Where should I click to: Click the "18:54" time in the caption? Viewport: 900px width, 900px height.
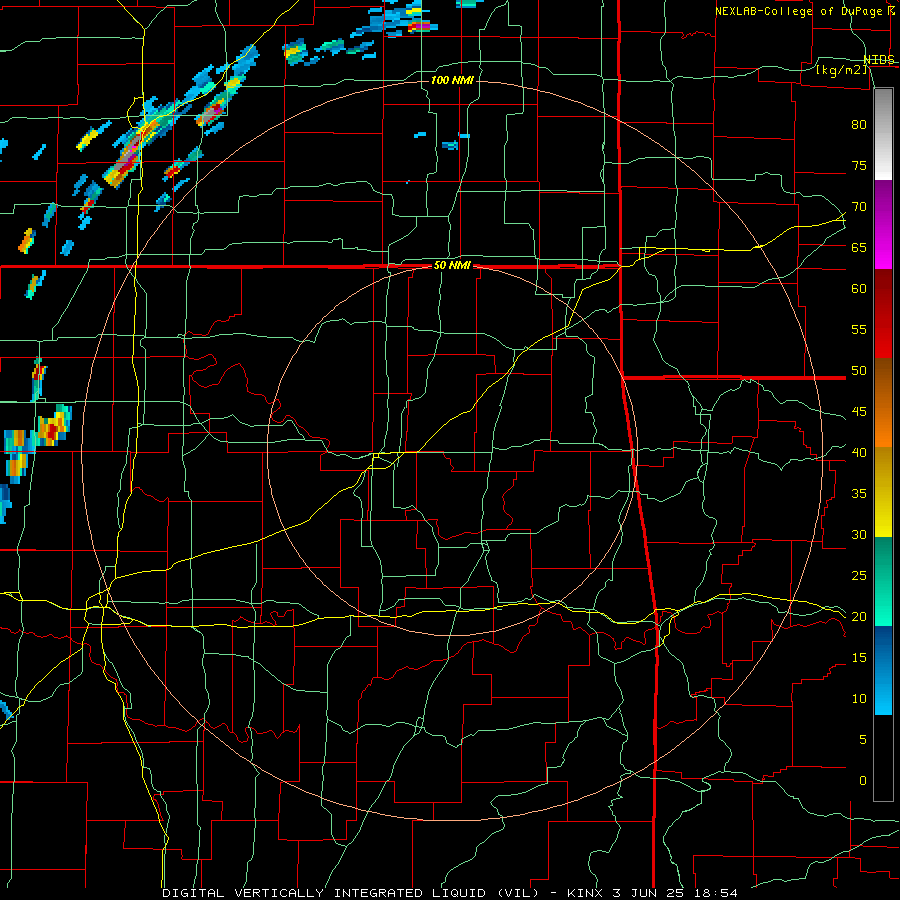pos(715,893)
